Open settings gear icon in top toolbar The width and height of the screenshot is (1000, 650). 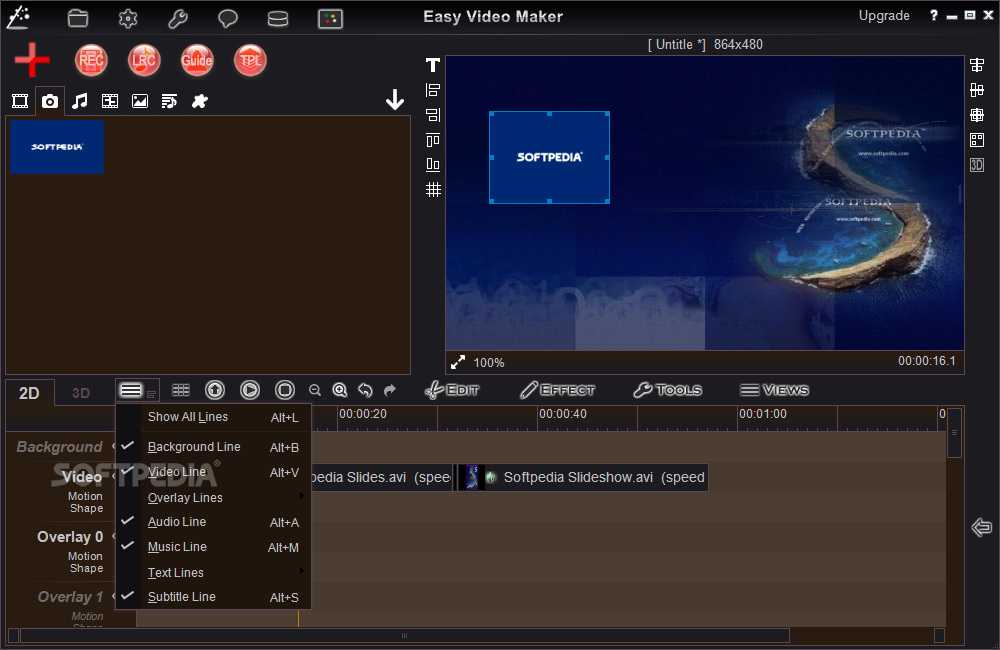click(128, 18)
